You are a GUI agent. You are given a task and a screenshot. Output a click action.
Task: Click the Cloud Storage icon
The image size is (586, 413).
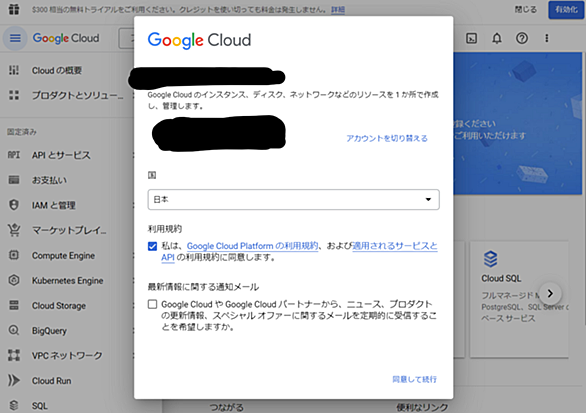(14, 305)
